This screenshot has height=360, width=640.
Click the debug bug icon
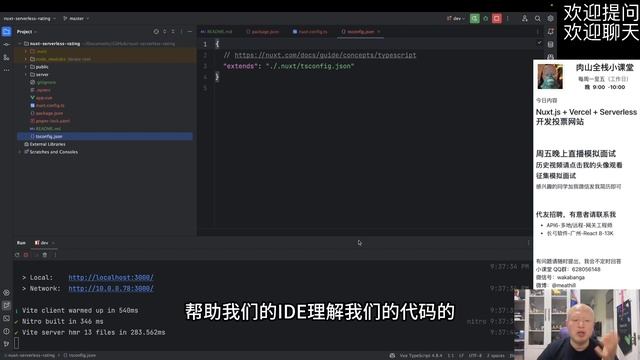coord(486,18)
